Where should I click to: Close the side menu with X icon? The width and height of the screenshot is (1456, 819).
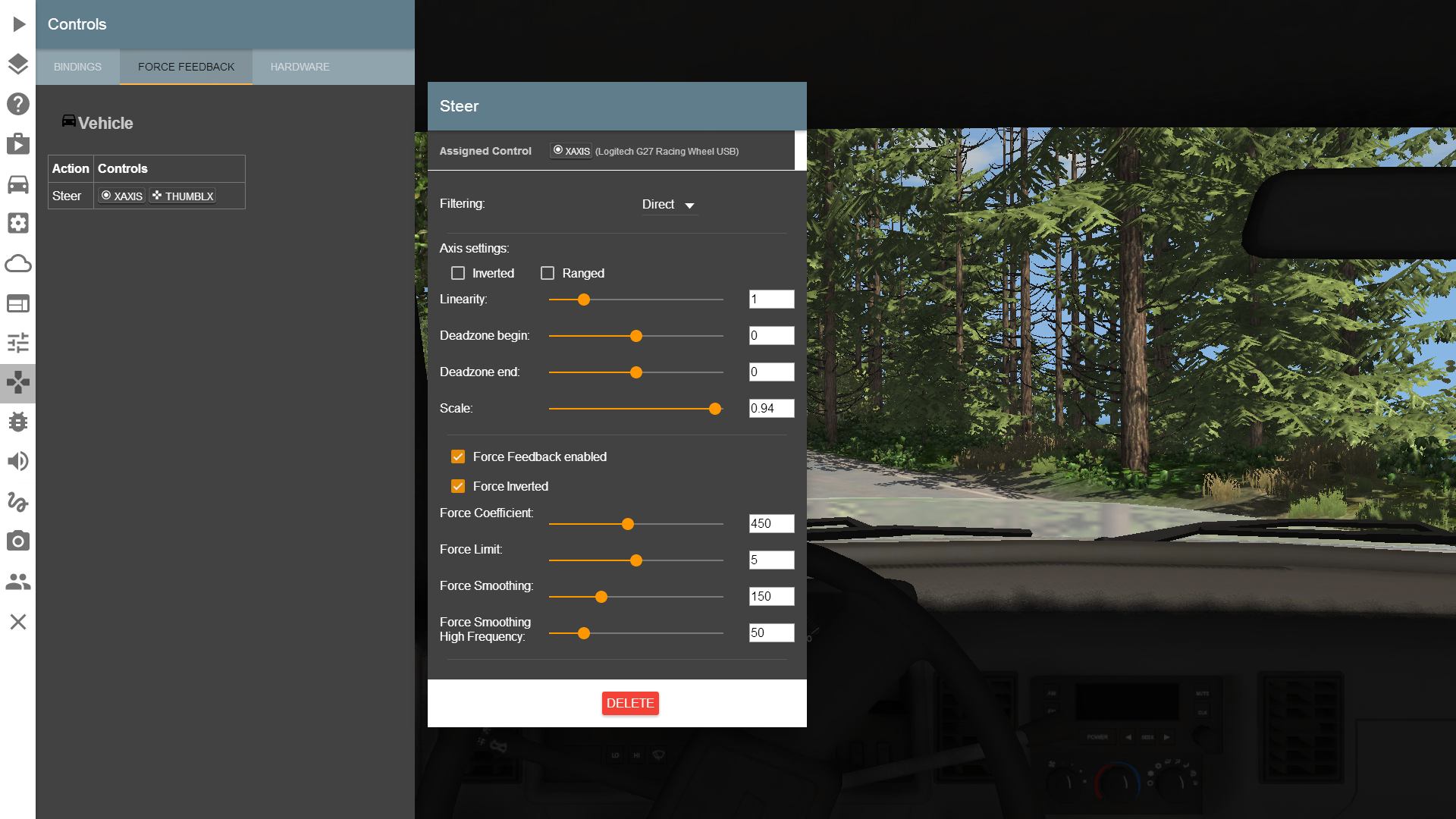(x=18, y=622)
